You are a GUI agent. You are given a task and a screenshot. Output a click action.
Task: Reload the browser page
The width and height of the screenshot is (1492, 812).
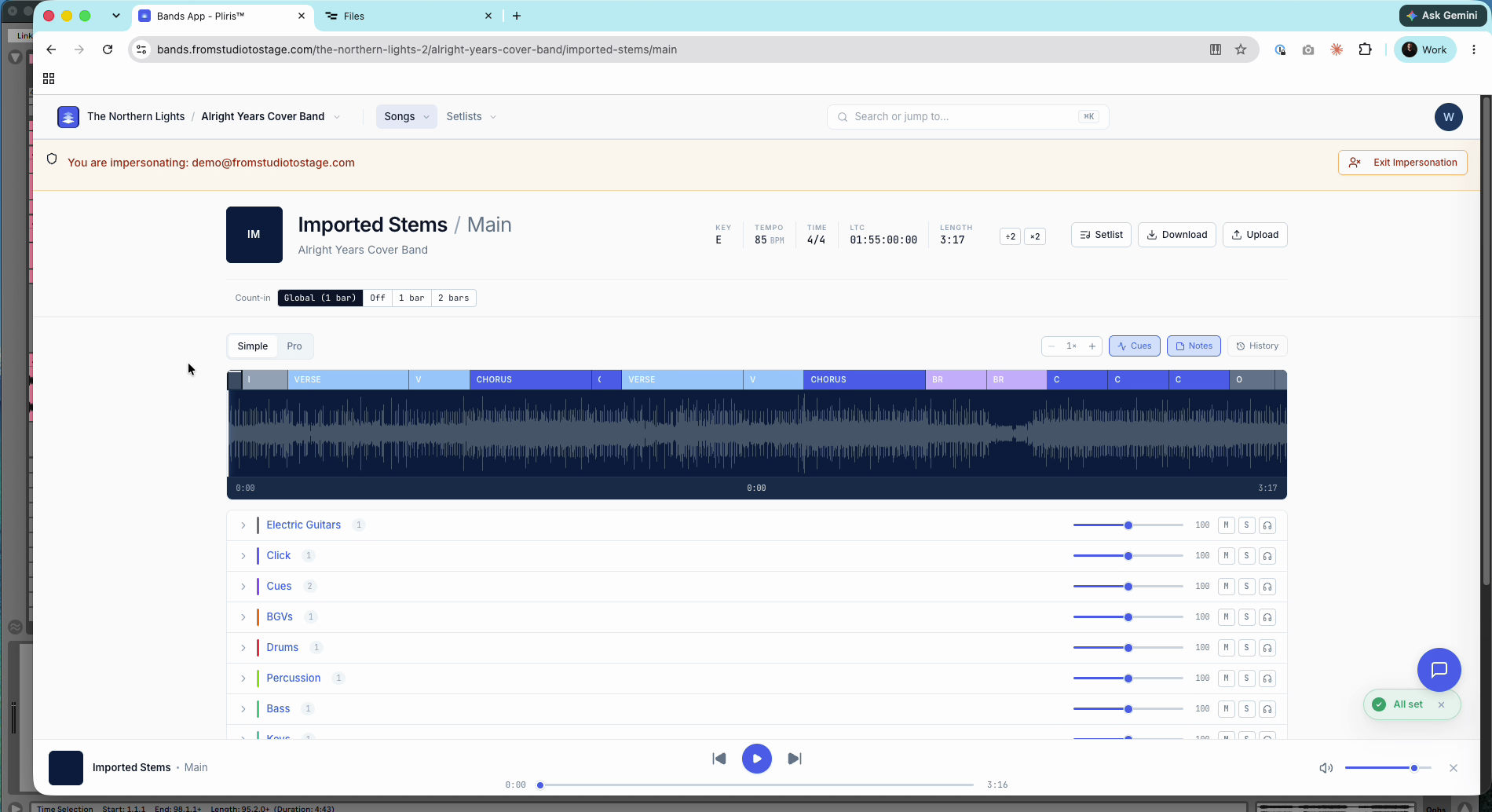click(x=108, y=49)
